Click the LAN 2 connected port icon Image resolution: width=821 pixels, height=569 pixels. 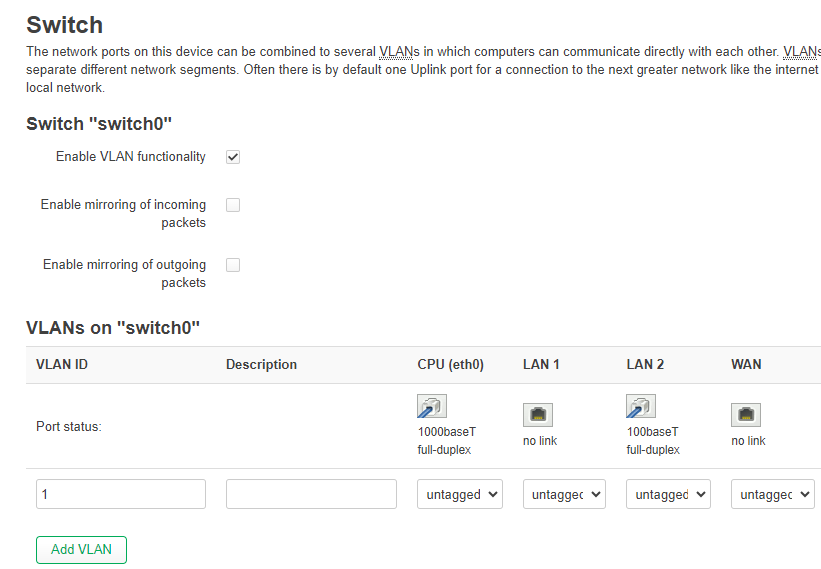640,406
